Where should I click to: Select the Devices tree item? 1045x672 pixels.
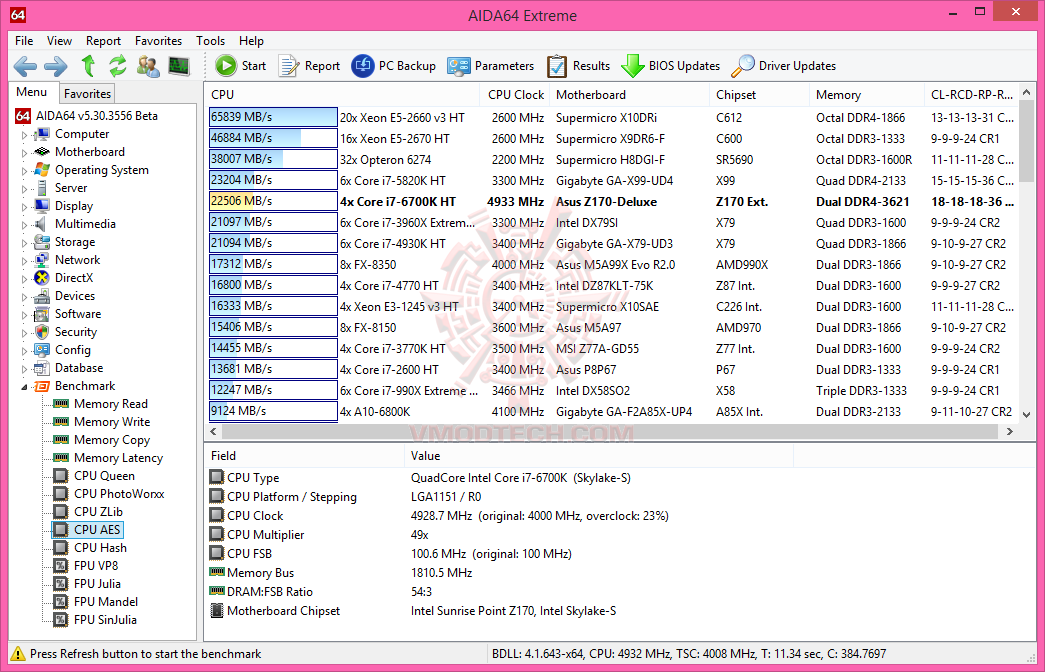point(75,296)
